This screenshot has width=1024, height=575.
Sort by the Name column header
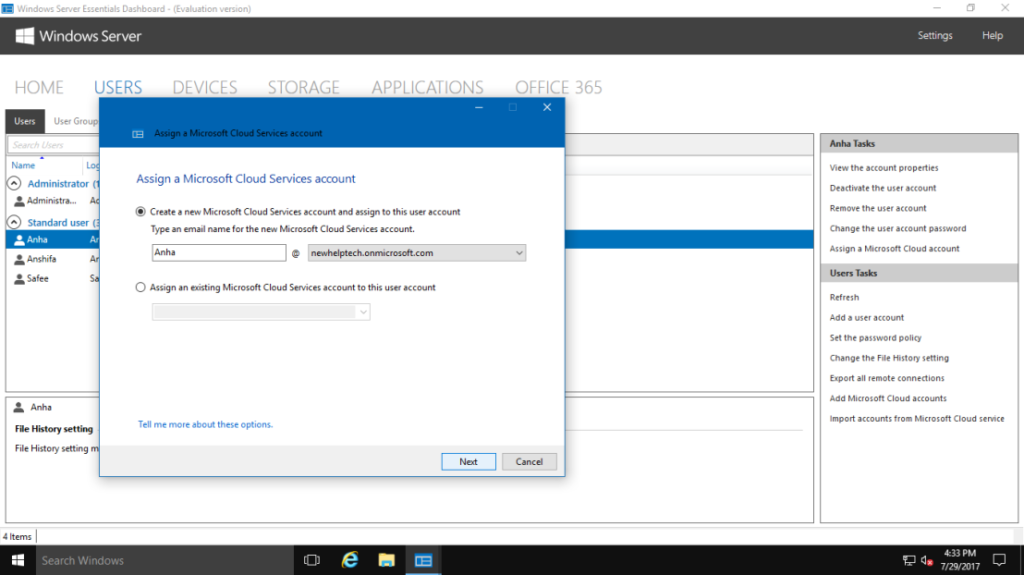[x=24, y=165]
